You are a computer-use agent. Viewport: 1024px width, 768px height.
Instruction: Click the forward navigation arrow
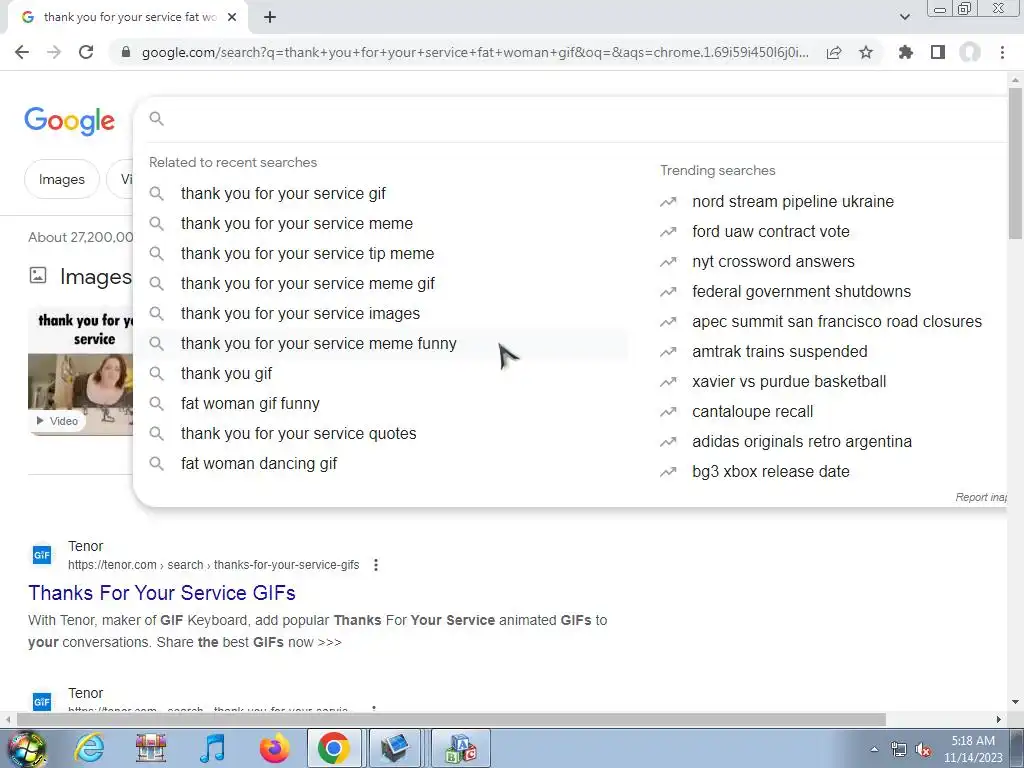[54, 52]
